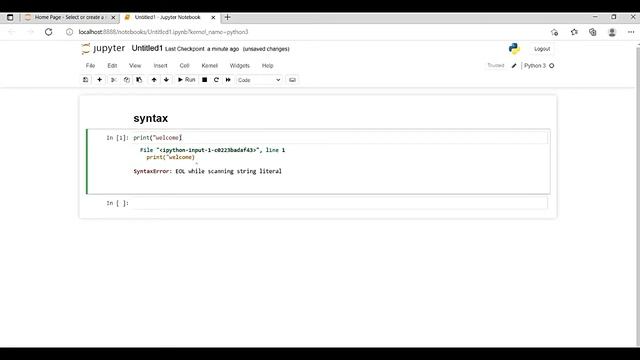Open the Cell menu

[184, 66]
